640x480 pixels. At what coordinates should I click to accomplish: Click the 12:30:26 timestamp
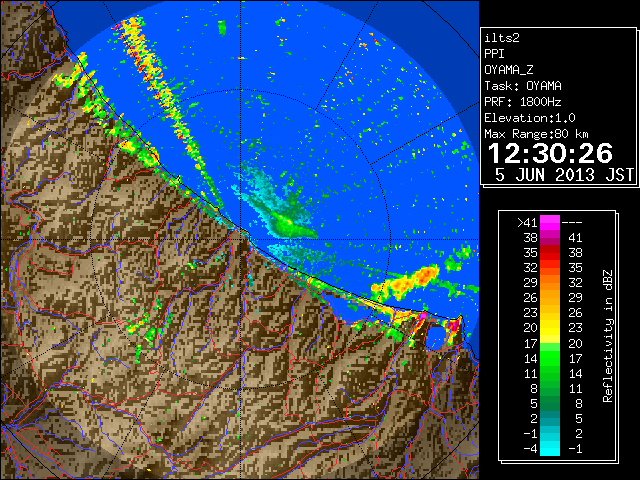(x=550, y=153)
